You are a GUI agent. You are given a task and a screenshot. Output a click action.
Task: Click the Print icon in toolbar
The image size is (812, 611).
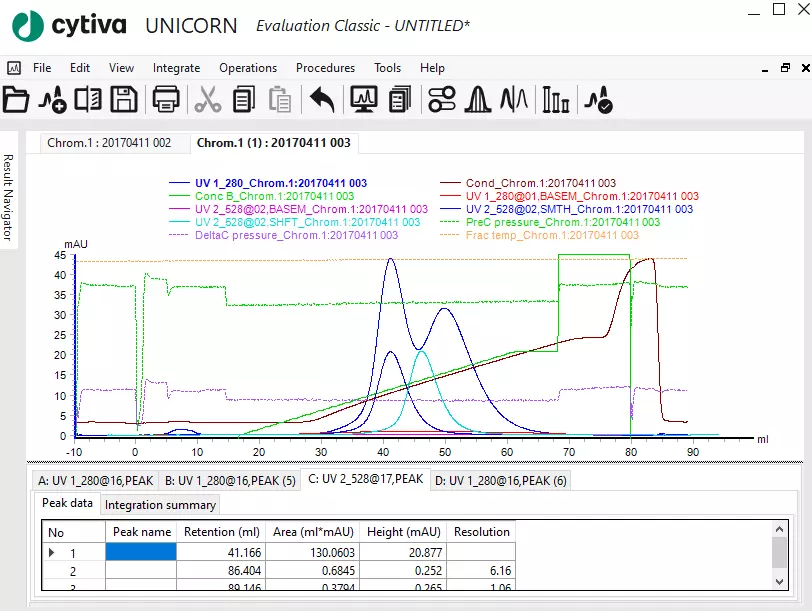166,99
